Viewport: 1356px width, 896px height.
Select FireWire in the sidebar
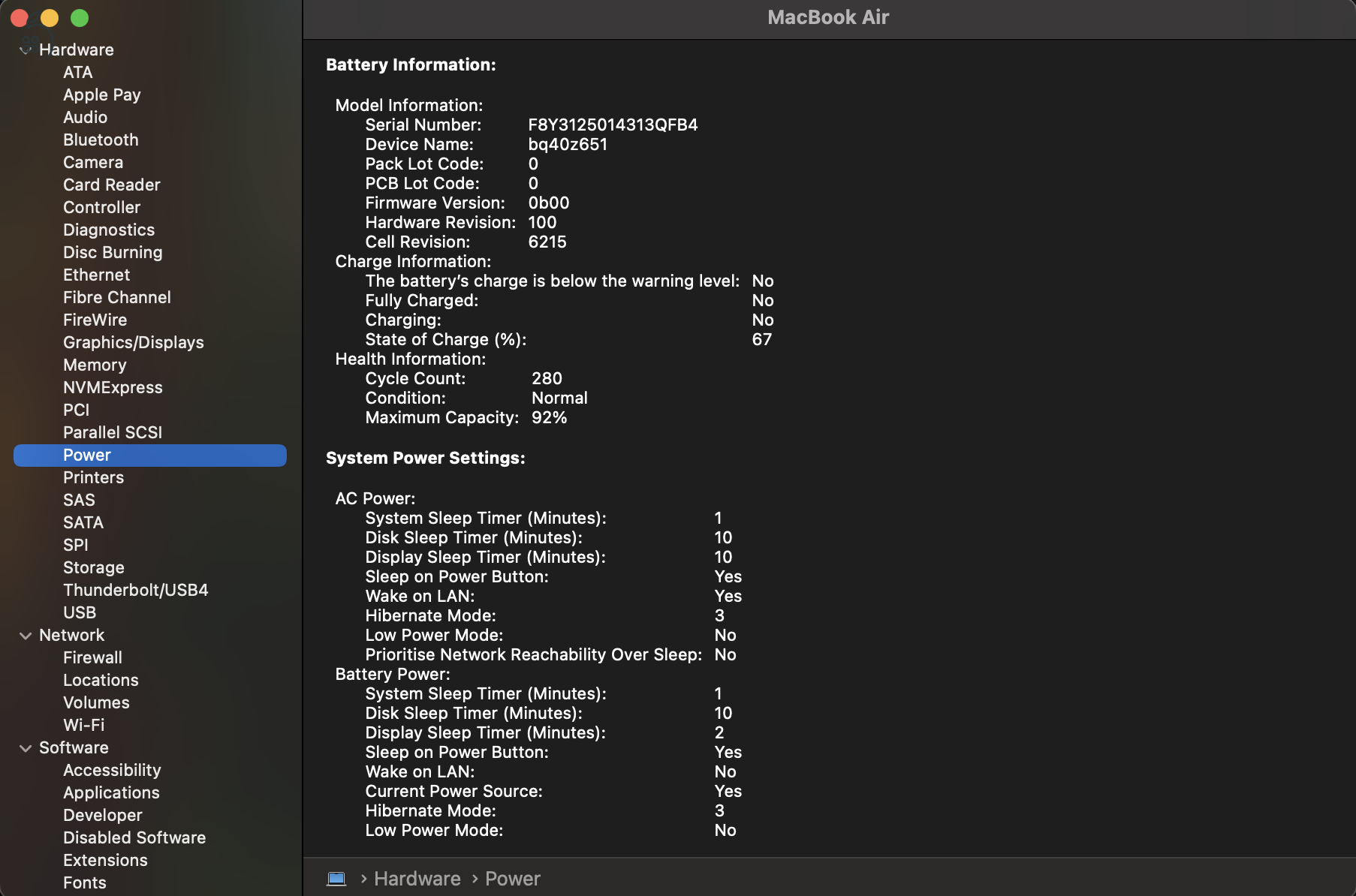tap(95, 320)
